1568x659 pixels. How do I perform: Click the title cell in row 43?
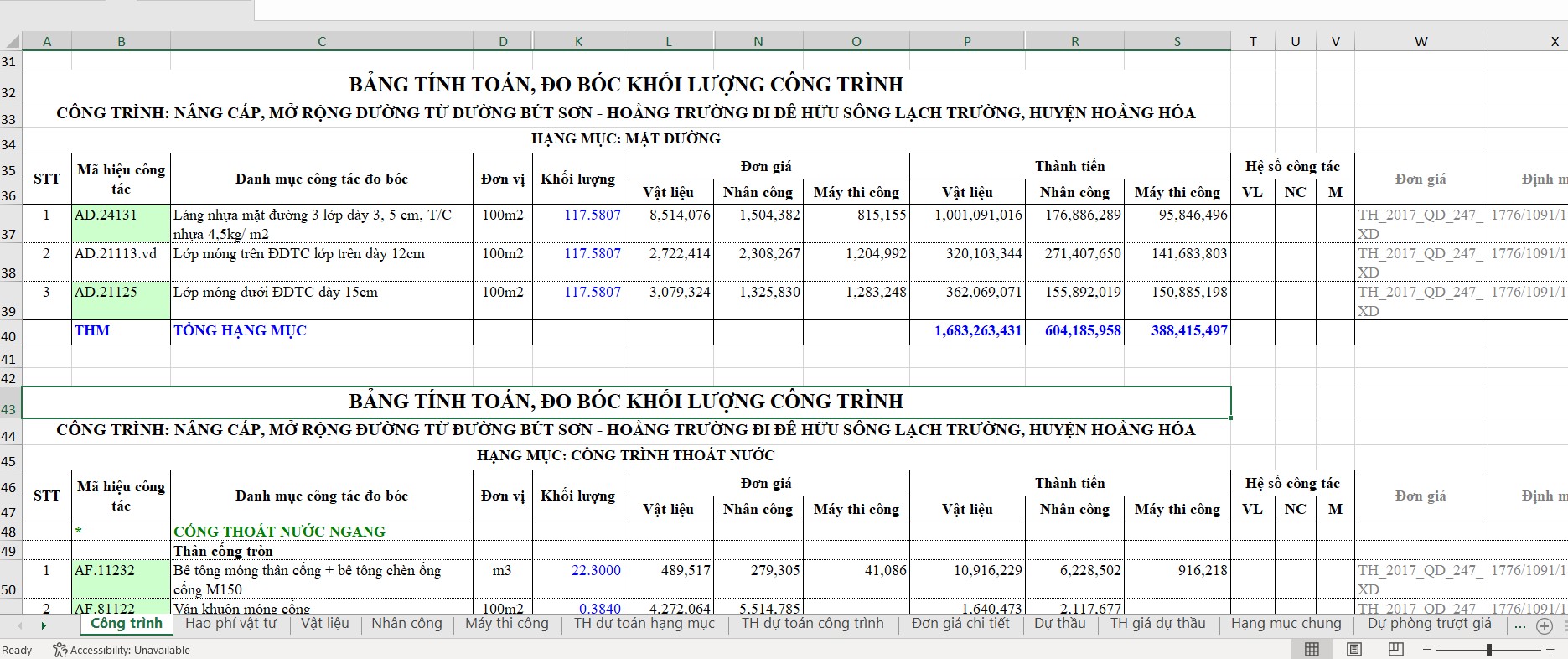coord(626,402)
